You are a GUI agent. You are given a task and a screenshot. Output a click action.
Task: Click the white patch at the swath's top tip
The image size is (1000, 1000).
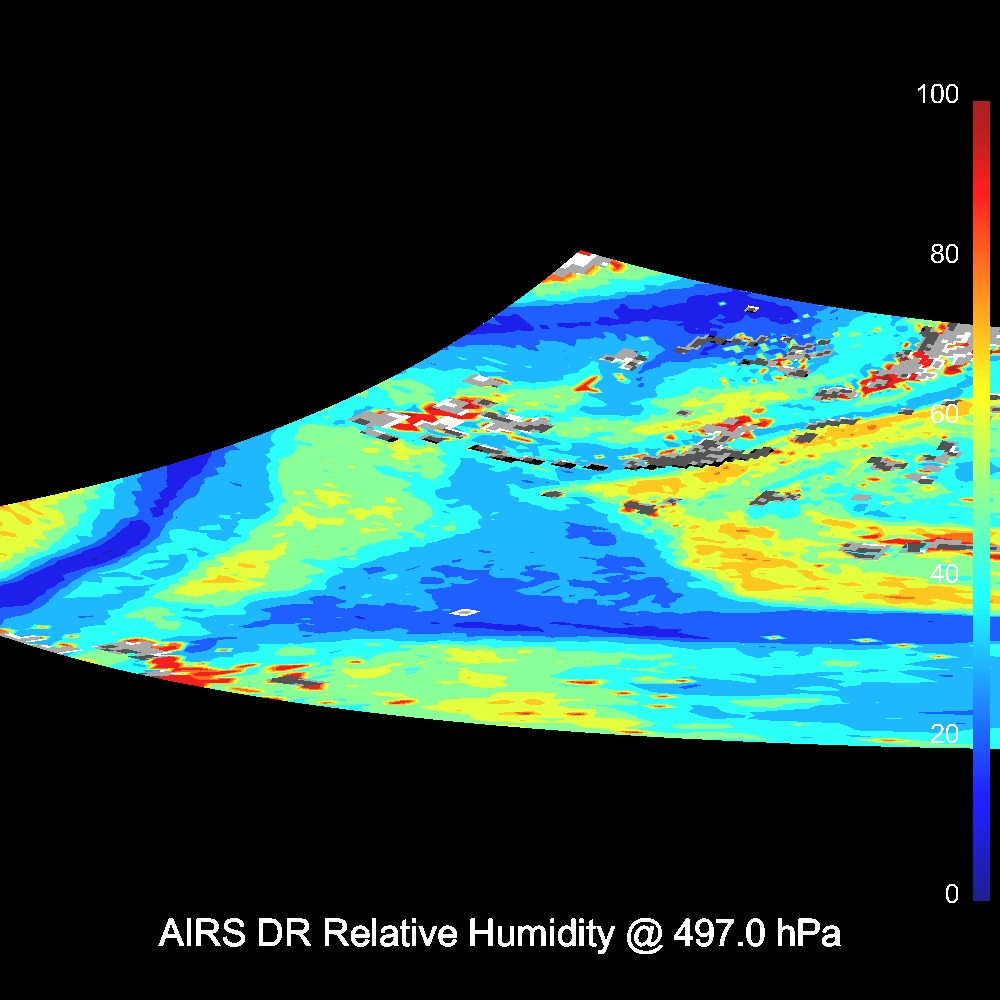click(x=577, y=265)
